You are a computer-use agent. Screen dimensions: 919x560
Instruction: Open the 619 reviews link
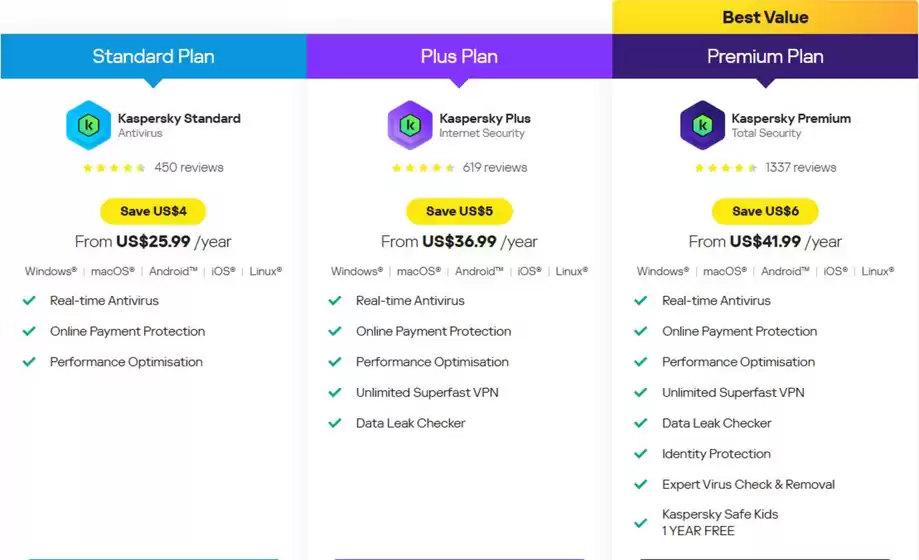tap(494, 168)
